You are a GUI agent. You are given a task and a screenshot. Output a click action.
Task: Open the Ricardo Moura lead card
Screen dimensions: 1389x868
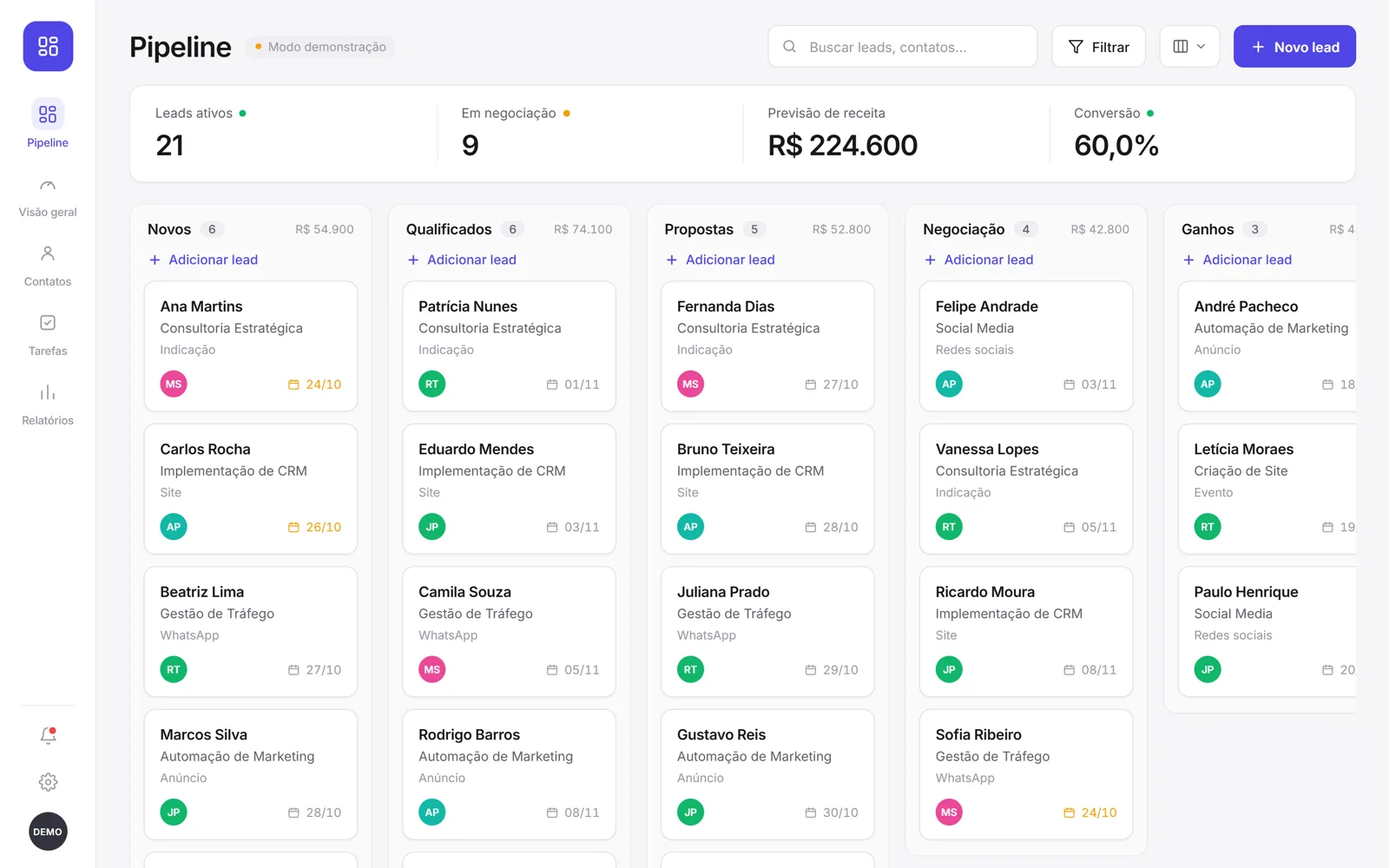[x=1026, y=632]
